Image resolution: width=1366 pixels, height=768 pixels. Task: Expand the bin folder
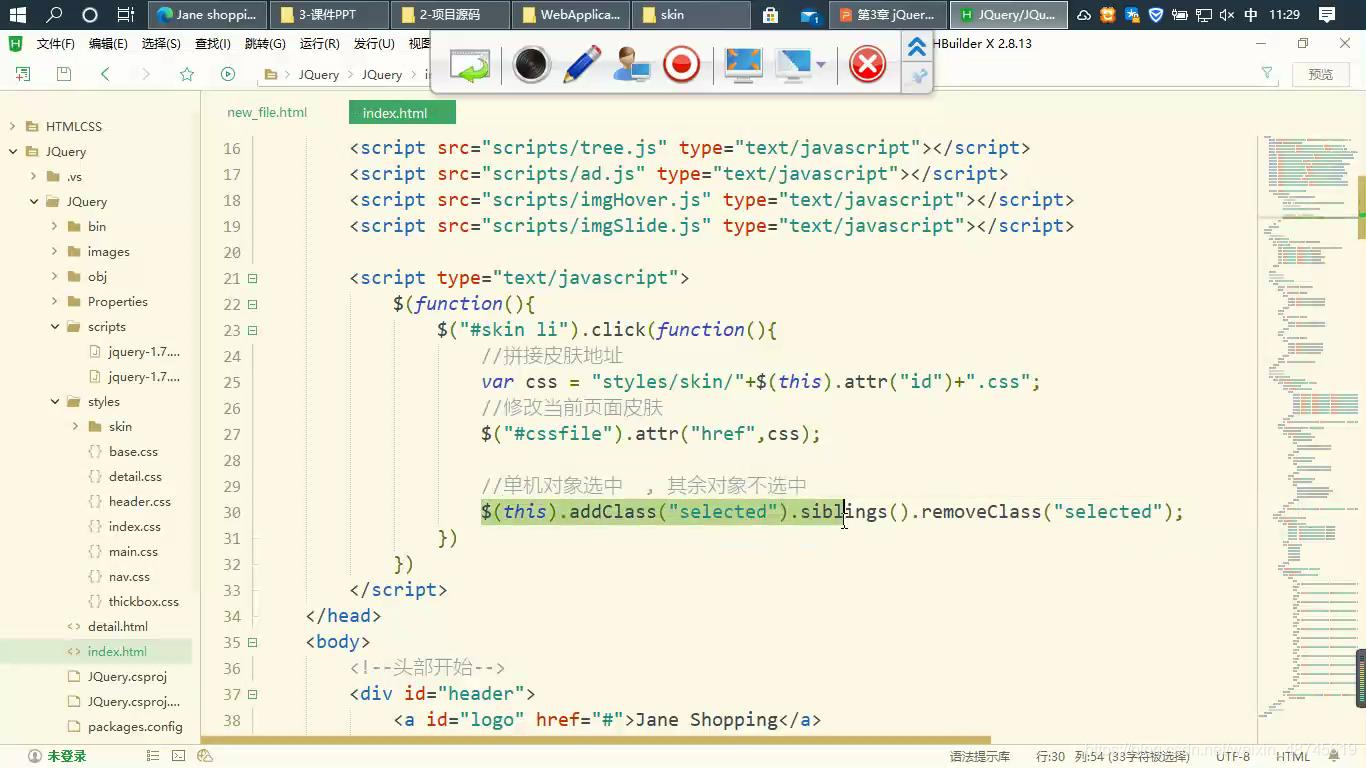point(55,227)
